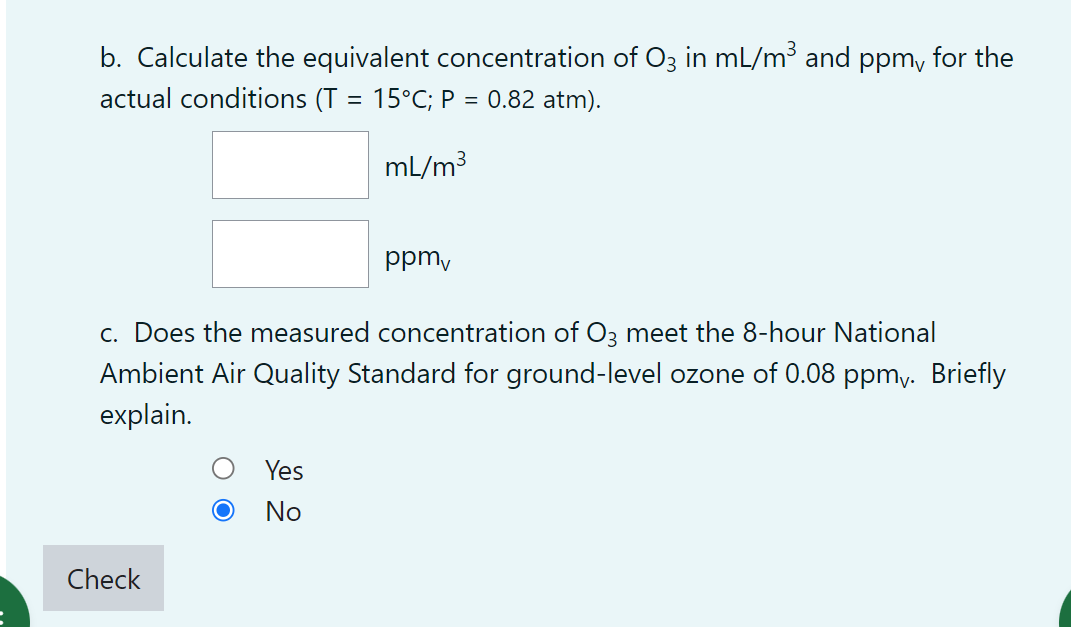Click the Check button to grade answers

[x=103, y=578]
